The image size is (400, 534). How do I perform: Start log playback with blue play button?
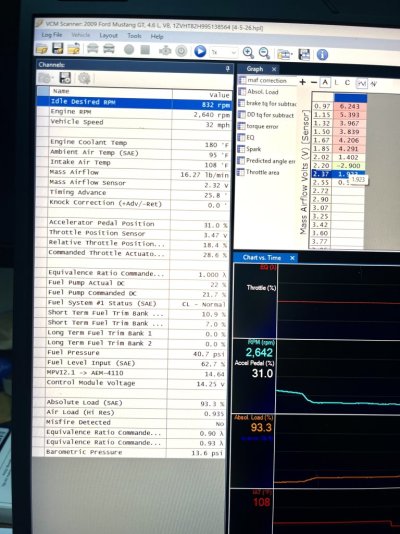[x=200, y=51]
